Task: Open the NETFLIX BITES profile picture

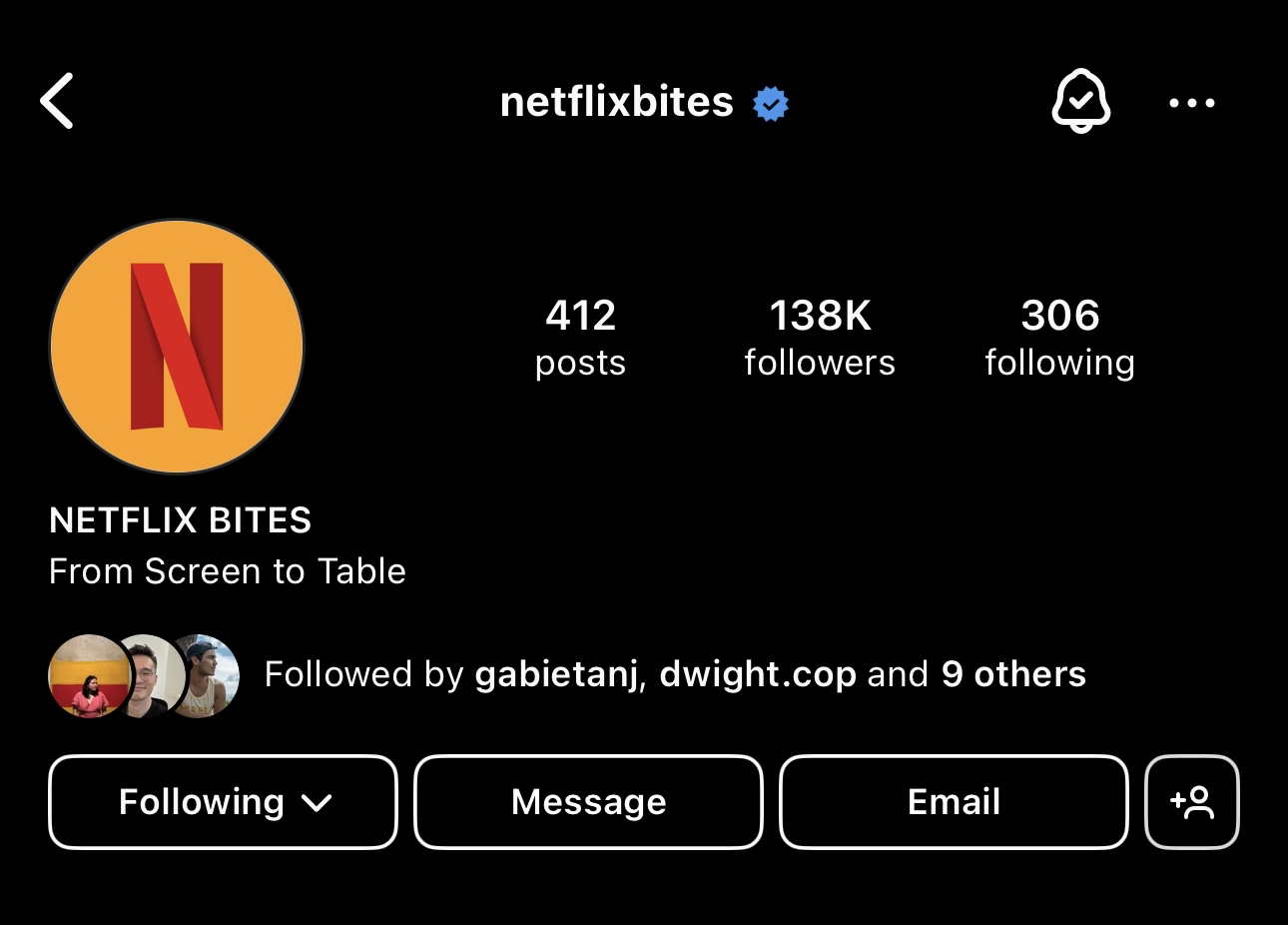Action: (176, 346)
